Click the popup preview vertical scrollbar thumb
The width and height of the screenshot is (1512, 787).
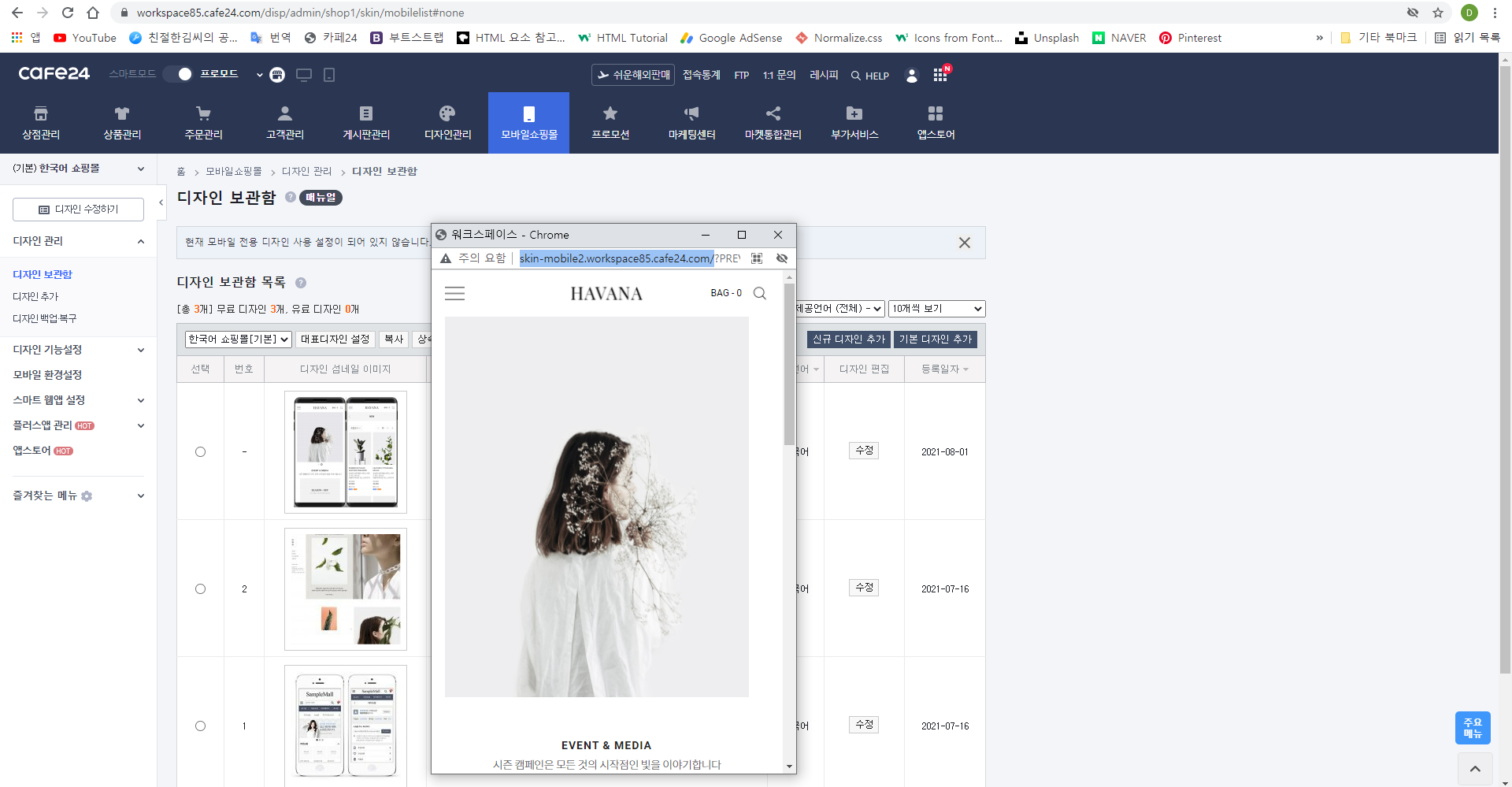[x=789, y=364]
